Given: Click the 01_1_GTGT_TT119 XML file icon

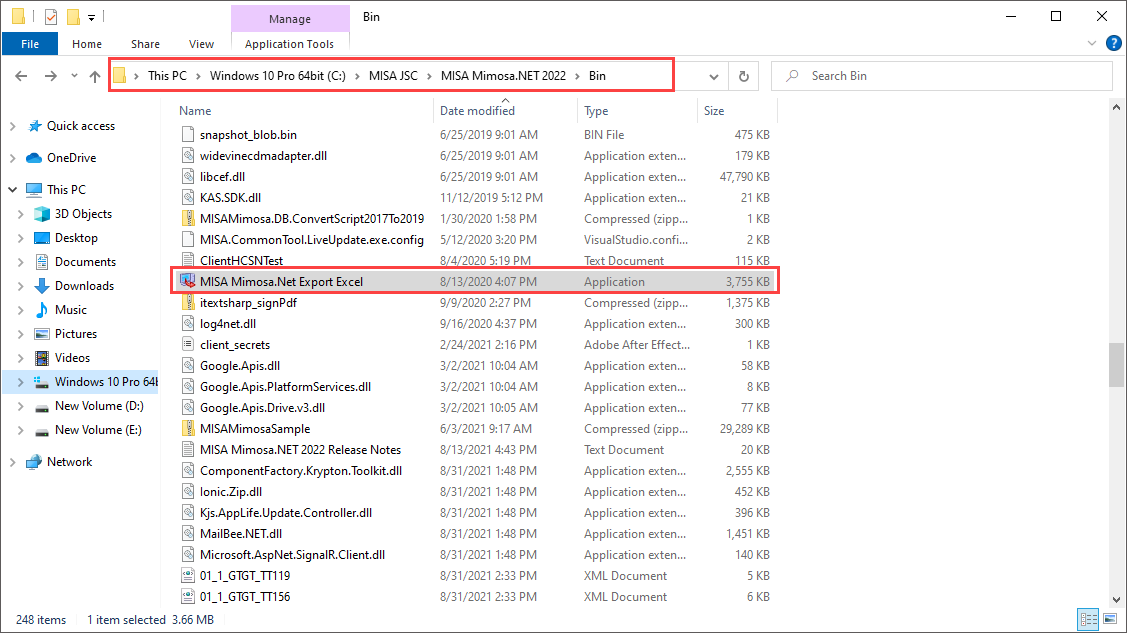Looking at the screenshot, I should (x=188, y=576).
